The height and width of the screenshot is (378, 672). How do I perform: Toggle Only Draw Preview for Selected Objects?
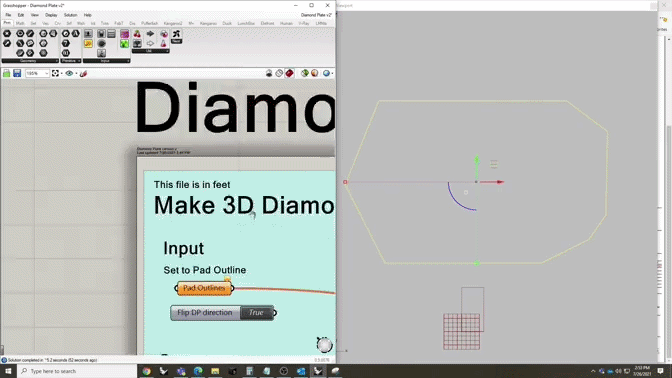pos(304,73)
